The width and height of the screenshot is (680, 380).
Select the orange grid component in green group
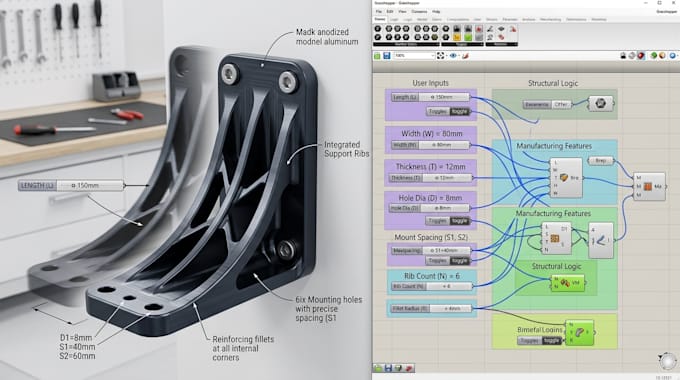point(556,238)
